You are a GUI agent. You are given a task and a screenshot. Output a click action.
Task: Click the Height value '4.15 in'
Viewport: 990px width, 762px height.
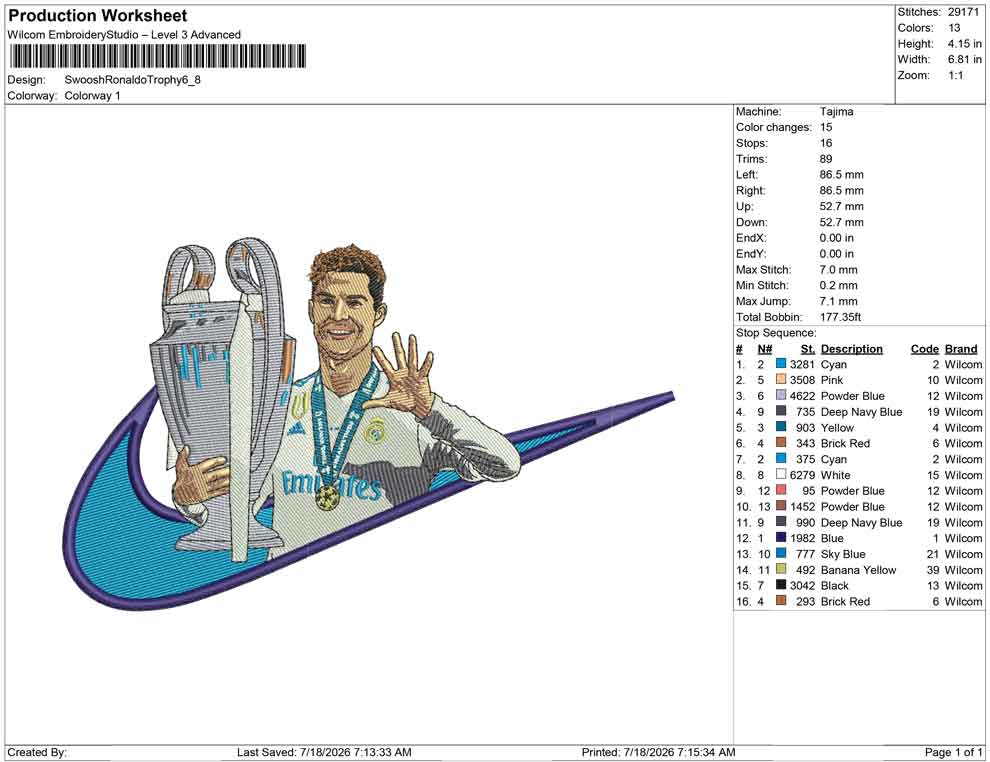[964, 44]
